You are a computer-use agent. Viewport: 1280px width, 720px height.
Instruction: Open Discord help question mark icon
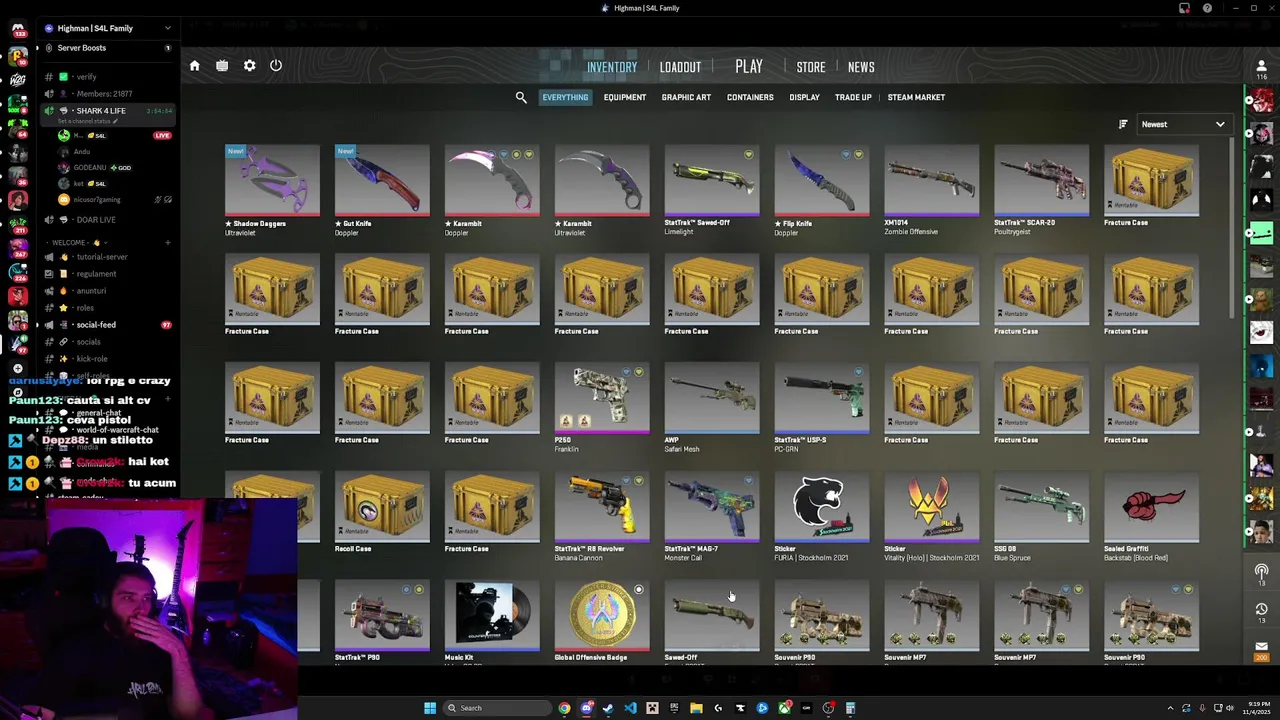[x=1207, y=8]
